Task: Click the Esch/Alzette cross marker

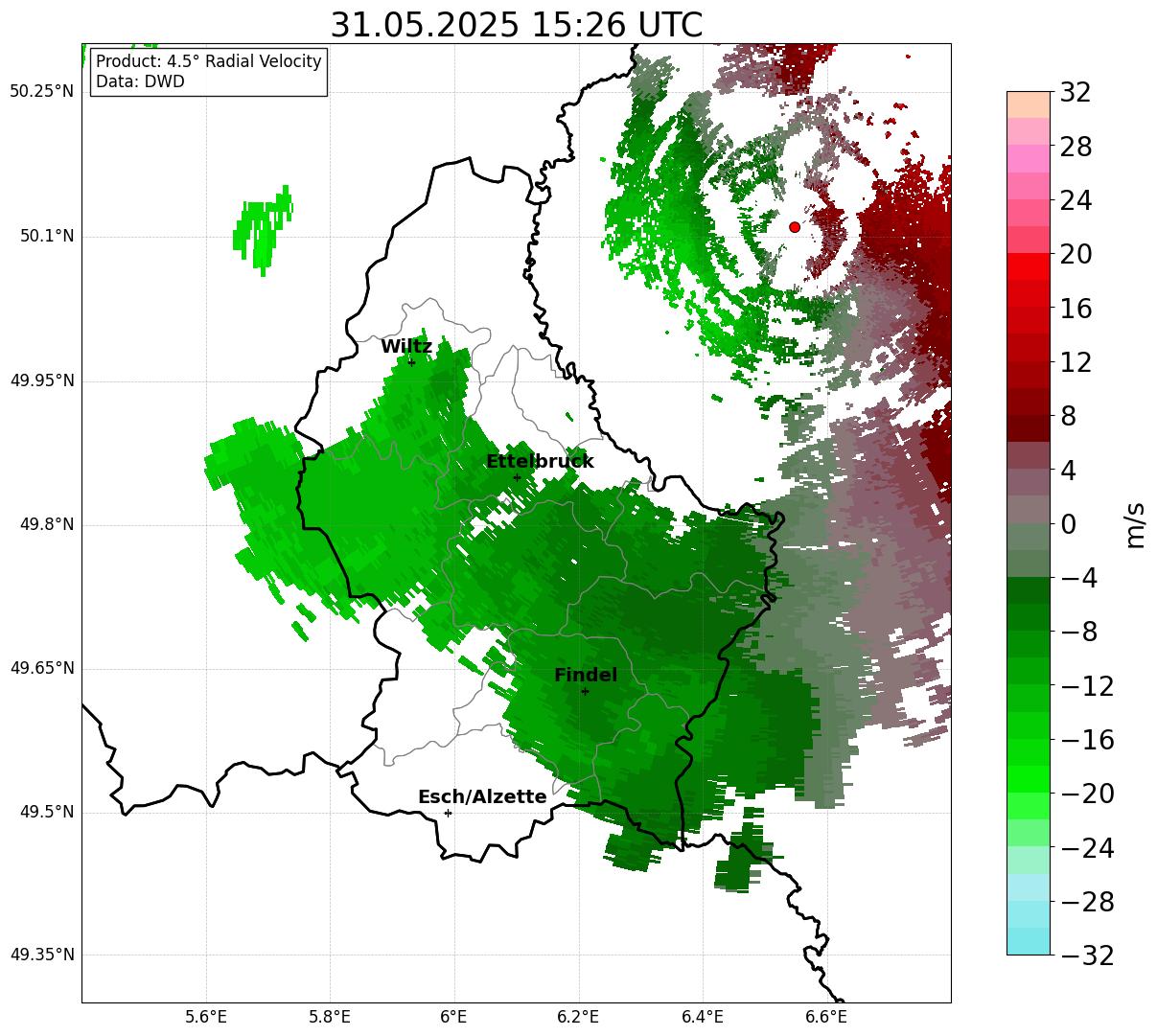Action: coord(448,813)
